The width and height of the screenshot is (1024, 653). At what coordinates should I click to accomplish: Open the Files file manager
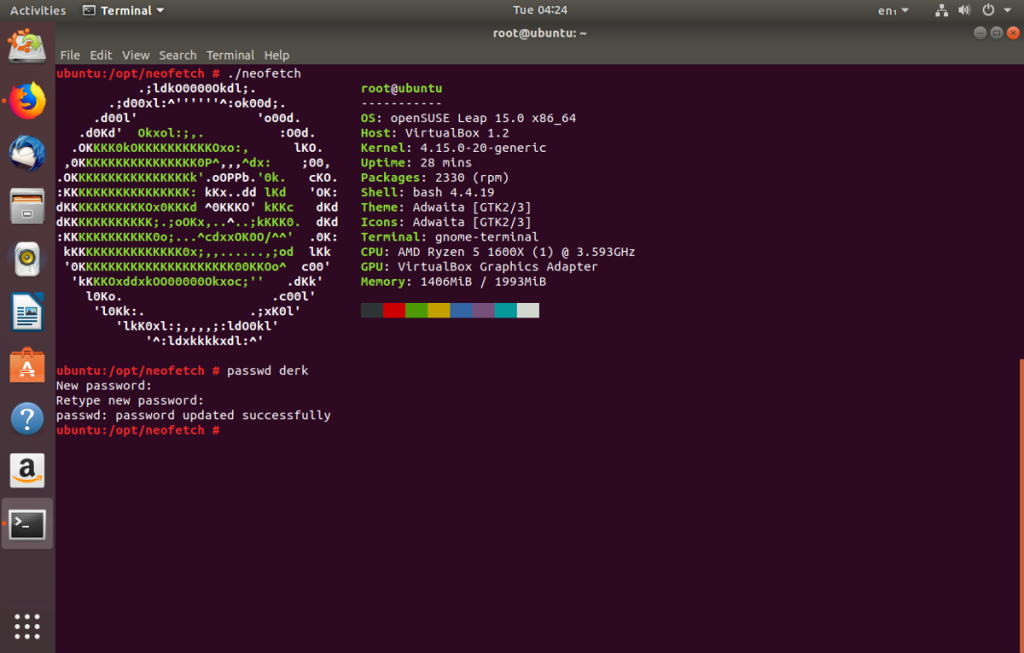click(26, 207)
